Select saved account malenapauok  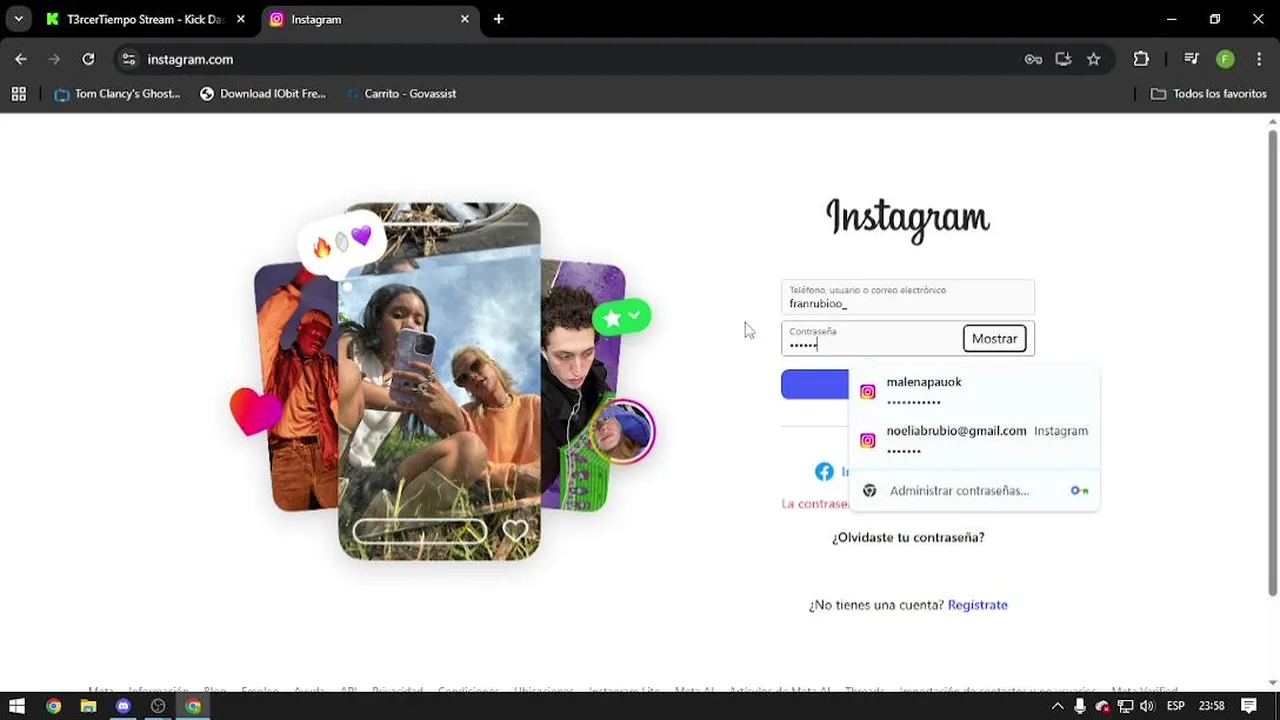tap(974, 391)
